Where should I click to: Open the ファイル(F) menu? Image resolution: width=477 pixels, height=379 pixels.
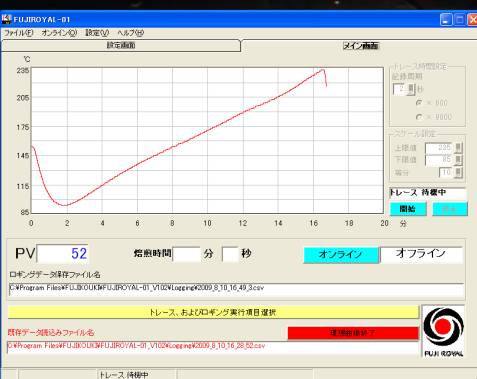pos(19,33)
